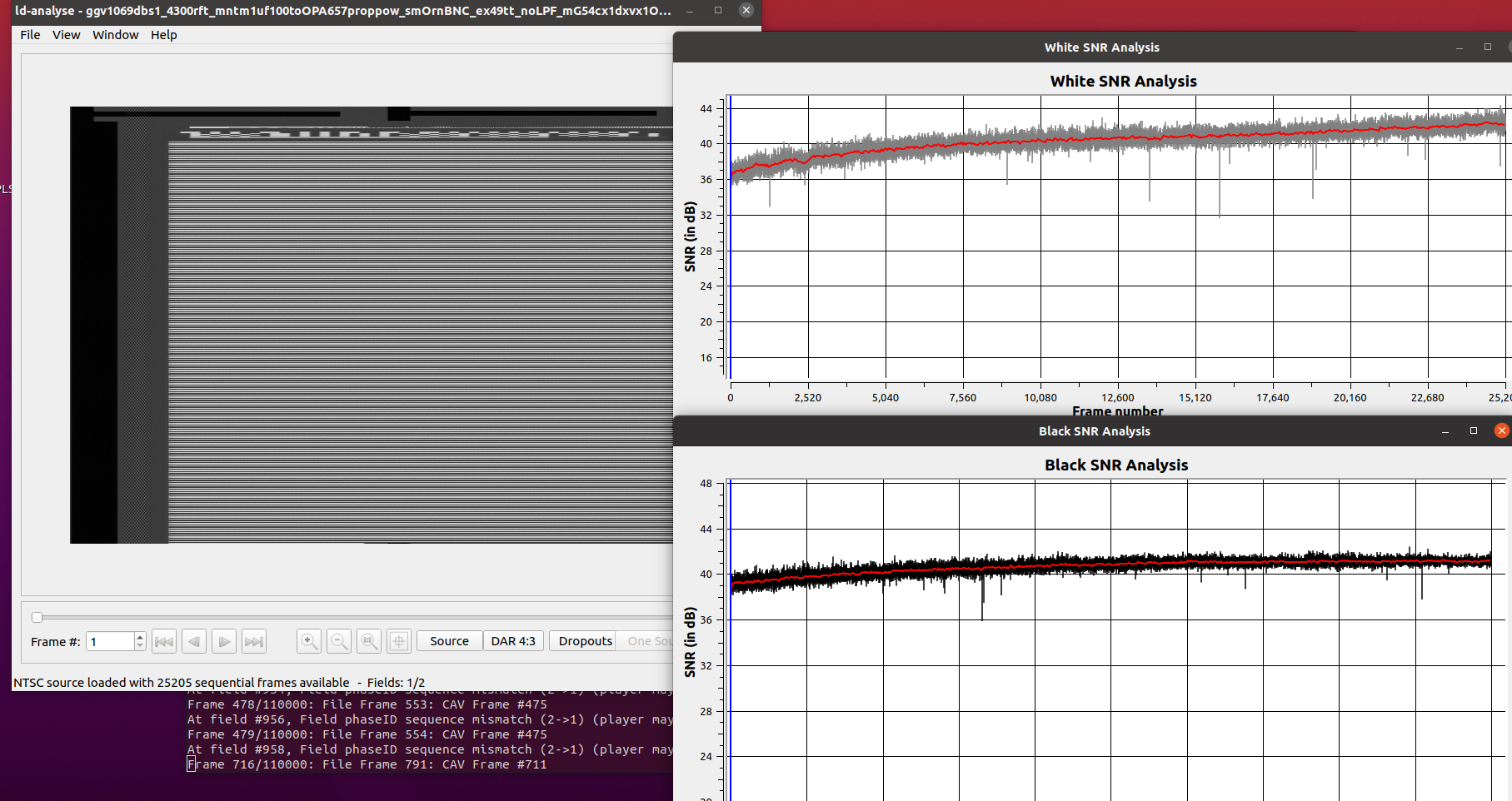1512x801 pixels.
Task: Click the 44 y-axis label in White SNR chart
Action: coord(706,108)
